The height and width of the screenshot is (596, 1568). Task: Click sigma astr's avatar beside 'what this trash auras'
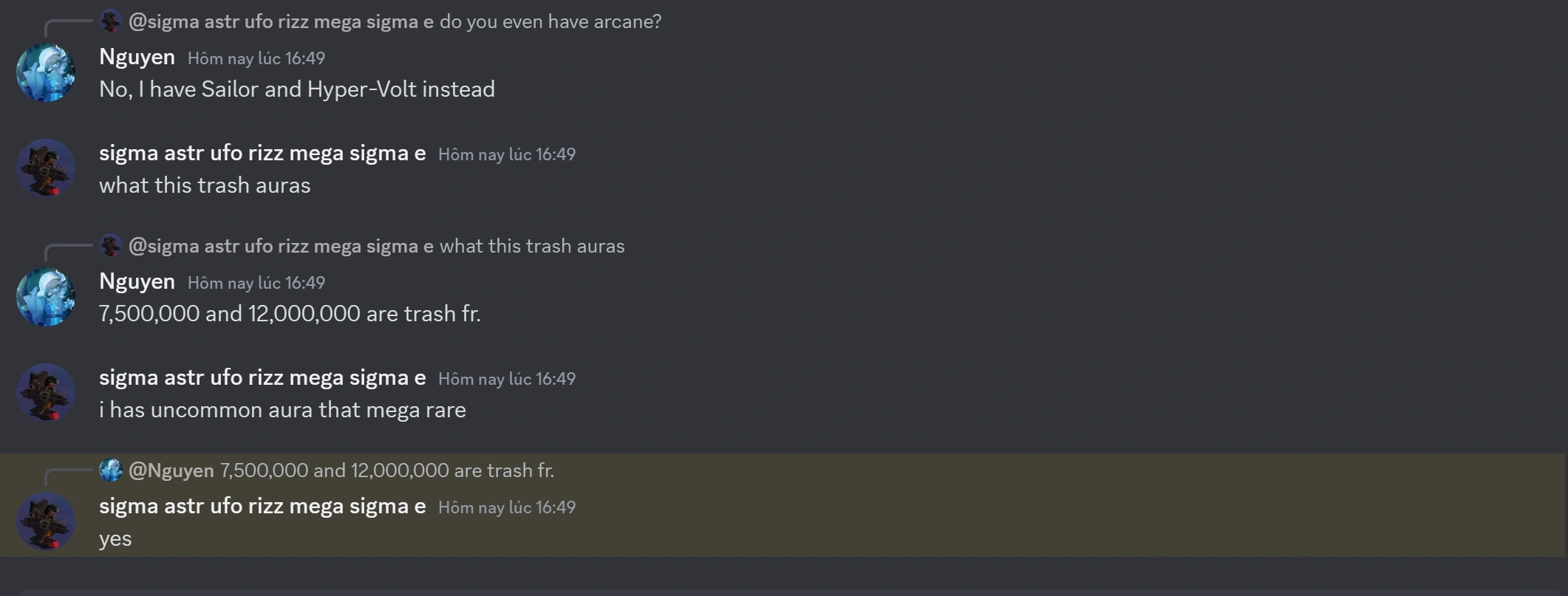coord(46,168)
